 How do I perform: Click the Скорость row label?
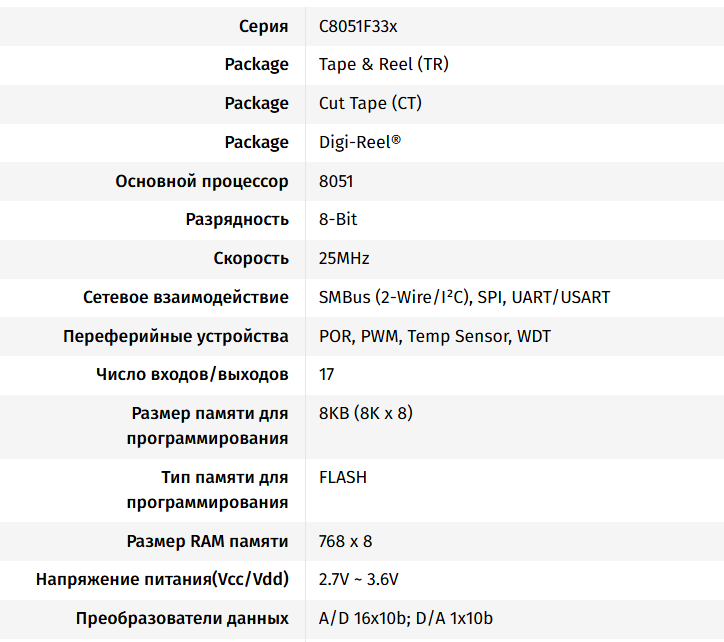pyautogui.click(x=251, y=259)
